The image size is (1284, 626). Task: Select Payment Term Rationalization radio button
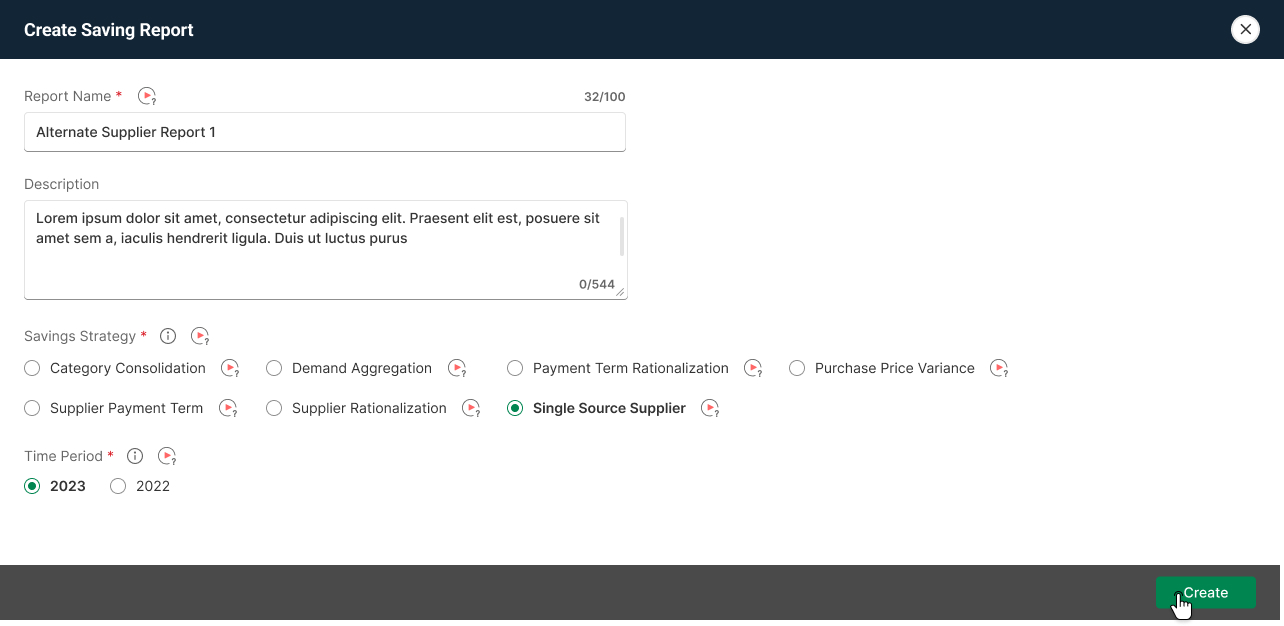coord(515,368)
